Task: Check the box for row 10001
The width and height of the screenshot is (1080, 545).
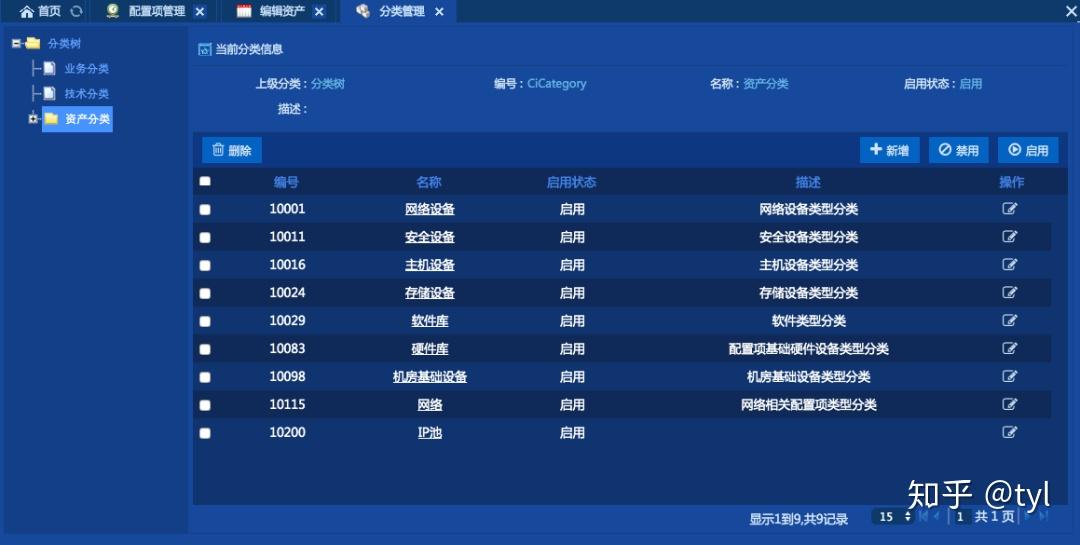Action: coord(205,209)
